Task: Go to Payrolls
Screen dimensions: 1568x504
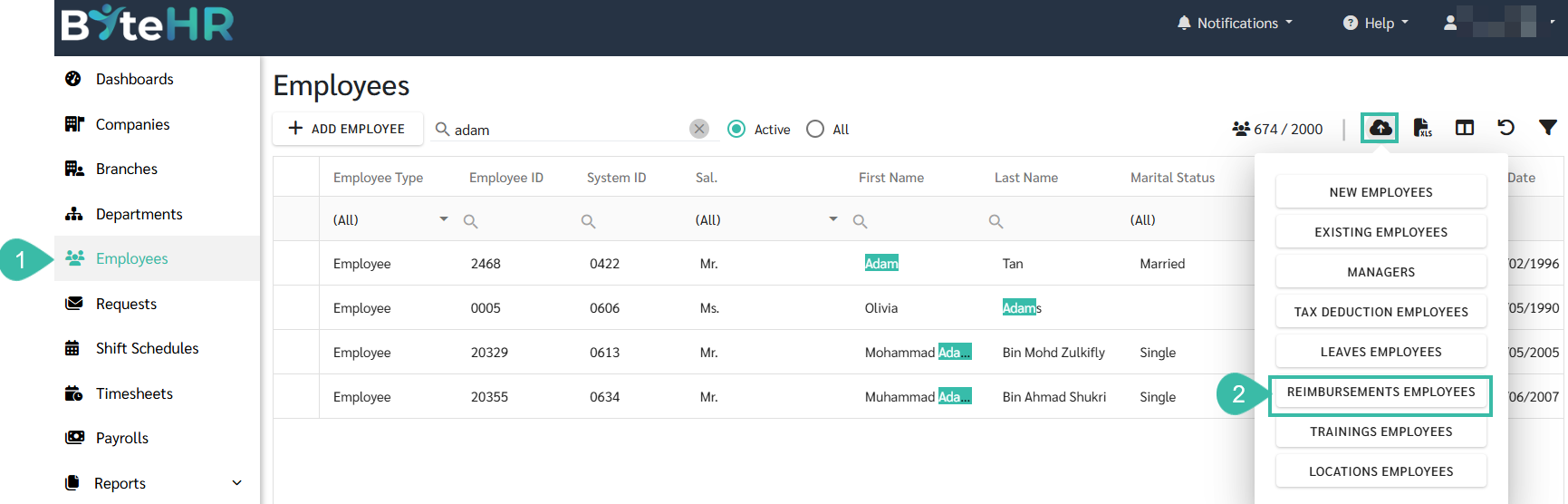Action: pos(122,438)
